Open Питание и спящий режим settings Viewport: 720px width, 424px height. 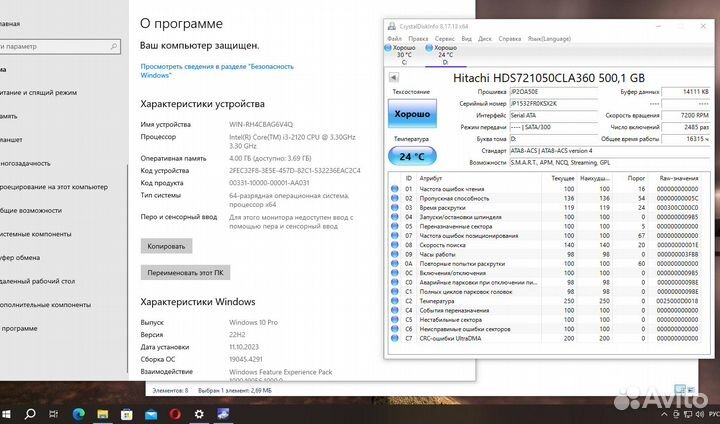tap(39, 92)
